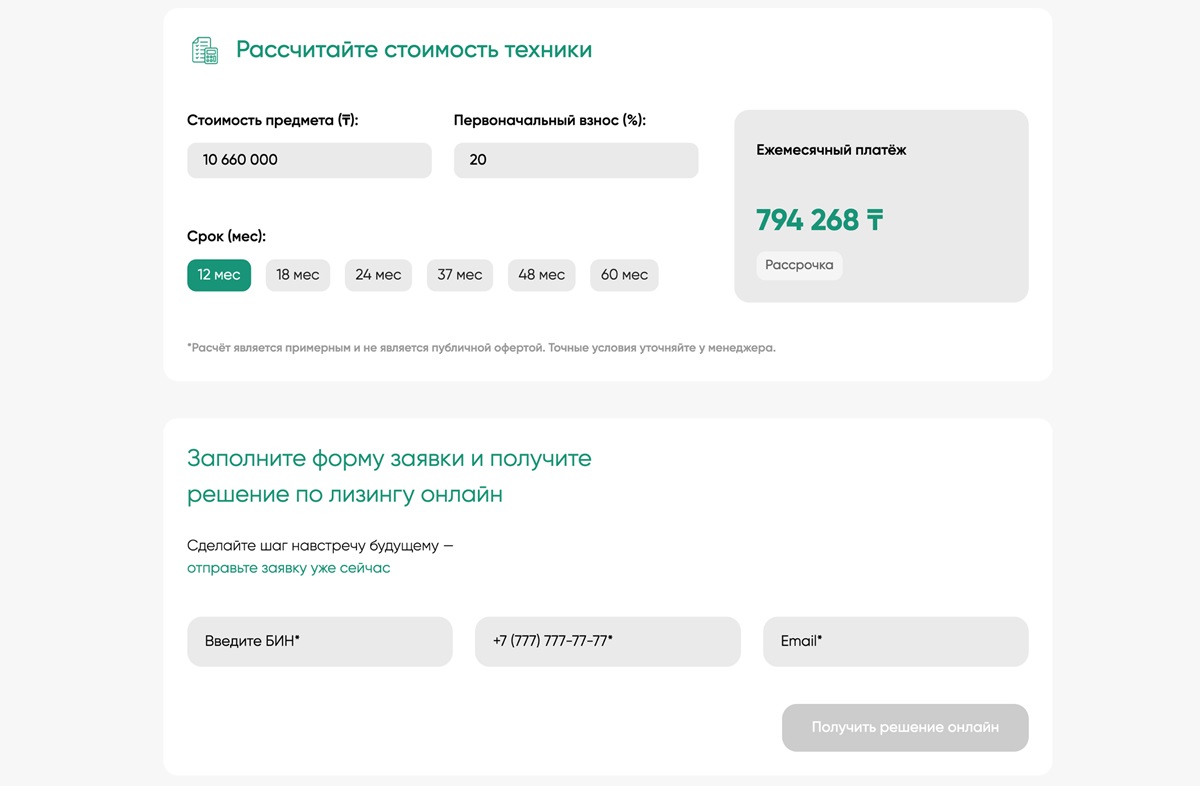This screenshot has width=1200, height=786.
Task: Edit the item cost field 10 660 000
Action: [309, 160]
